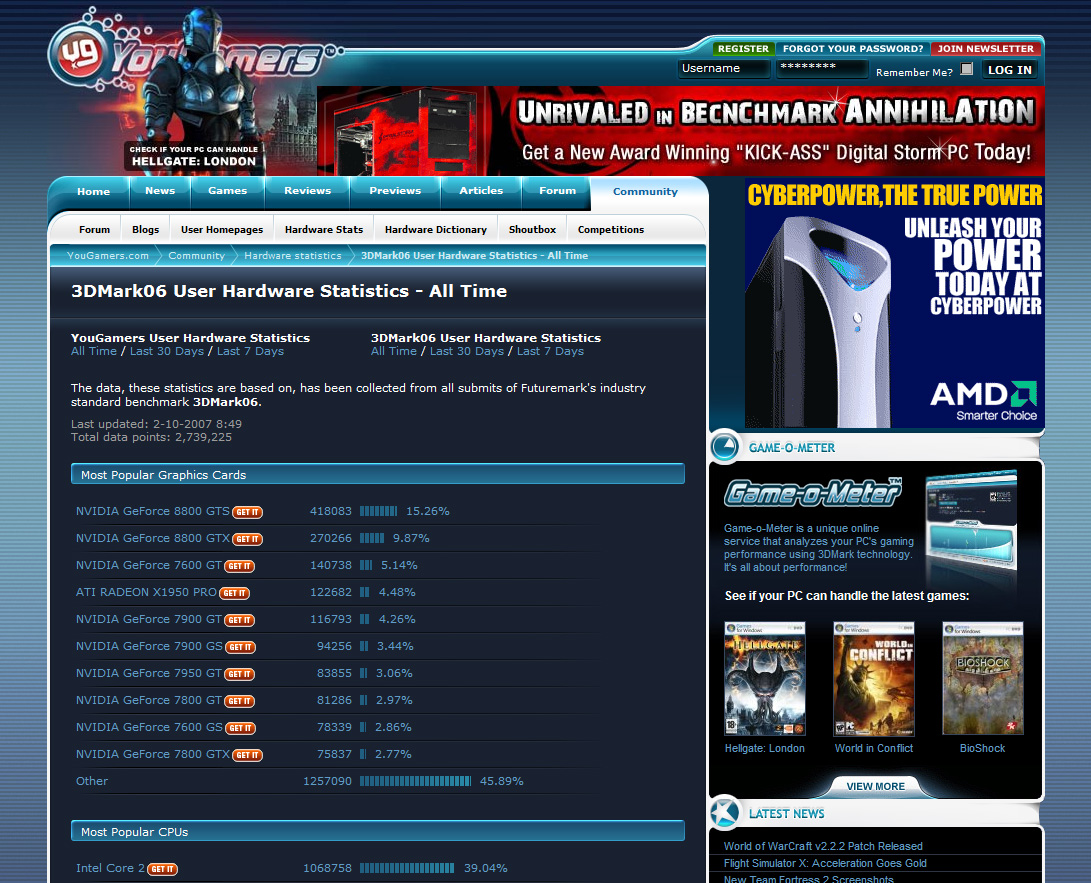
Task: Click the YouGamers logo icon
Action: (78, 53)
